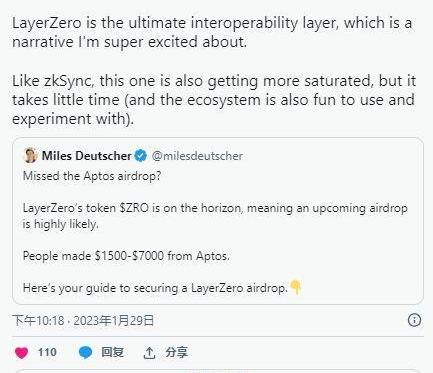Click the word zkSync in the tweet

[69, 81]
